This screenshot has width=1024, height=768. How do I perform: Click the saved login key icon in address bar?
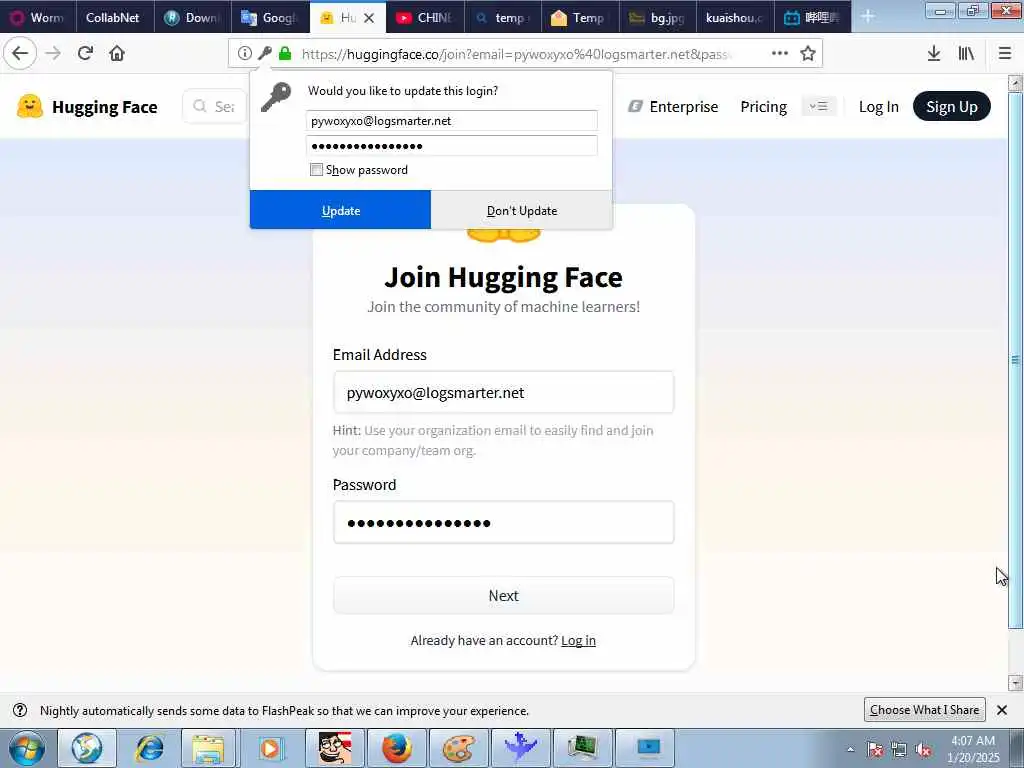click(264, 54)
